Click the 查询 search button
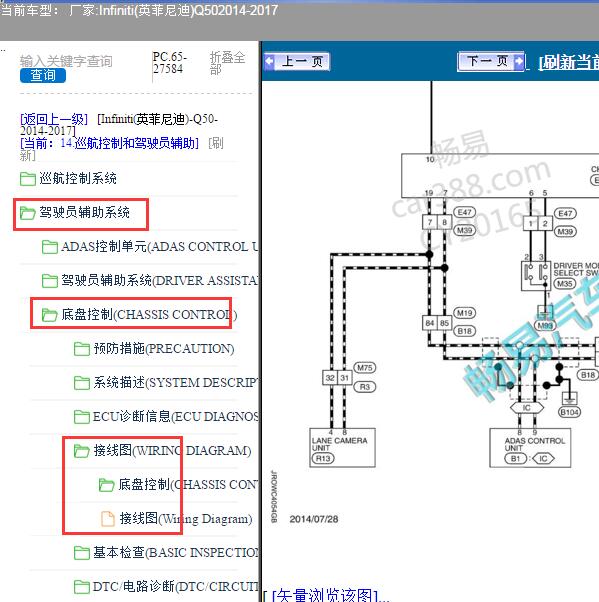599x602 pixels. 43,75
